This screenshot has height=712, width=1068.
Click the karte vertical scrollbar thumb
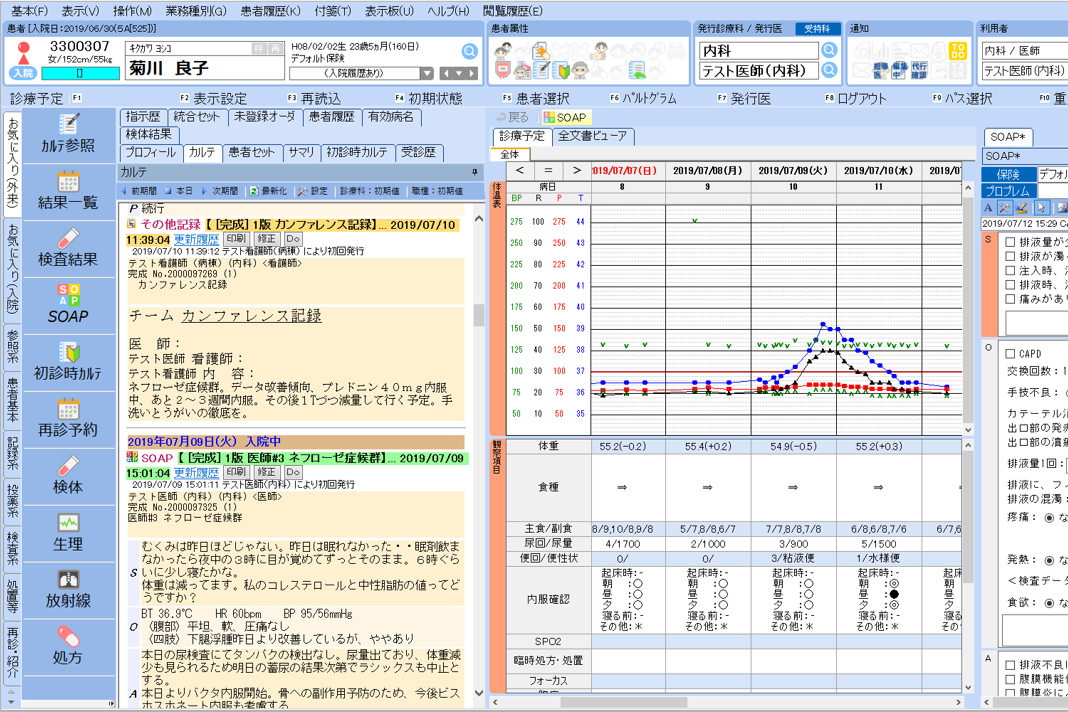[x=479, y=315]
